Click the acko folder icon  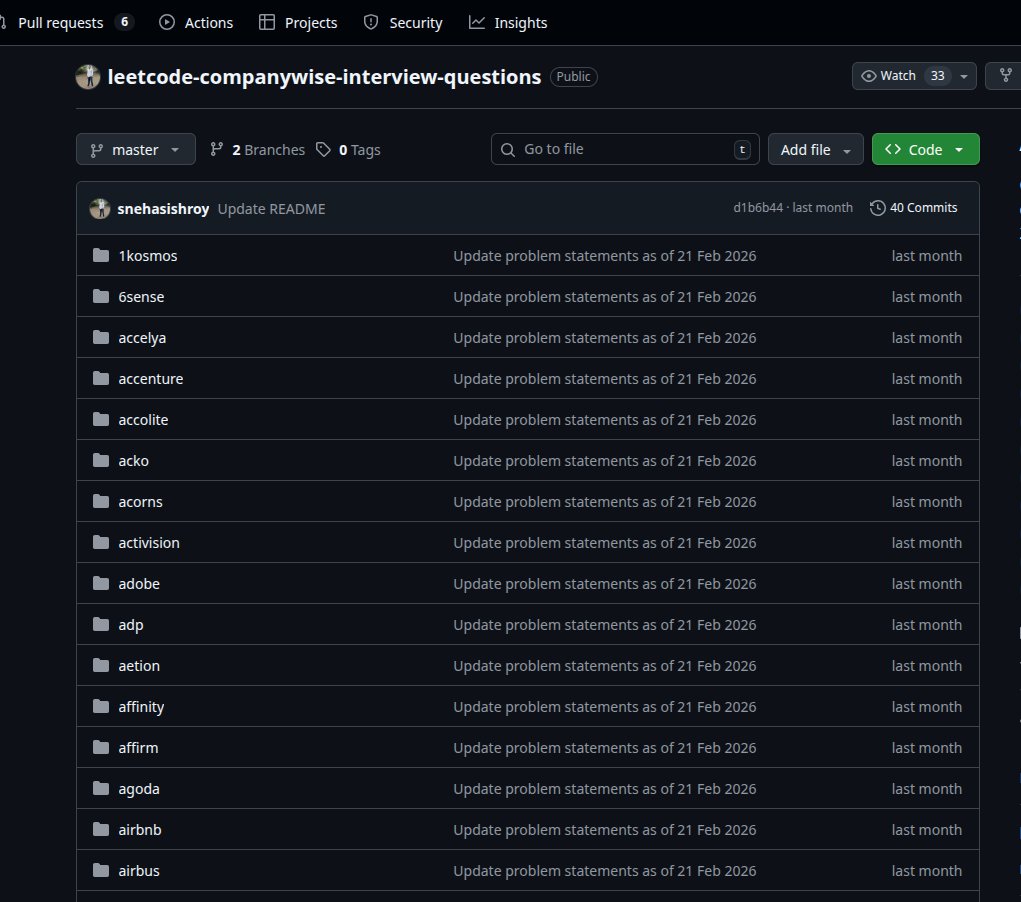pos(101,460)
